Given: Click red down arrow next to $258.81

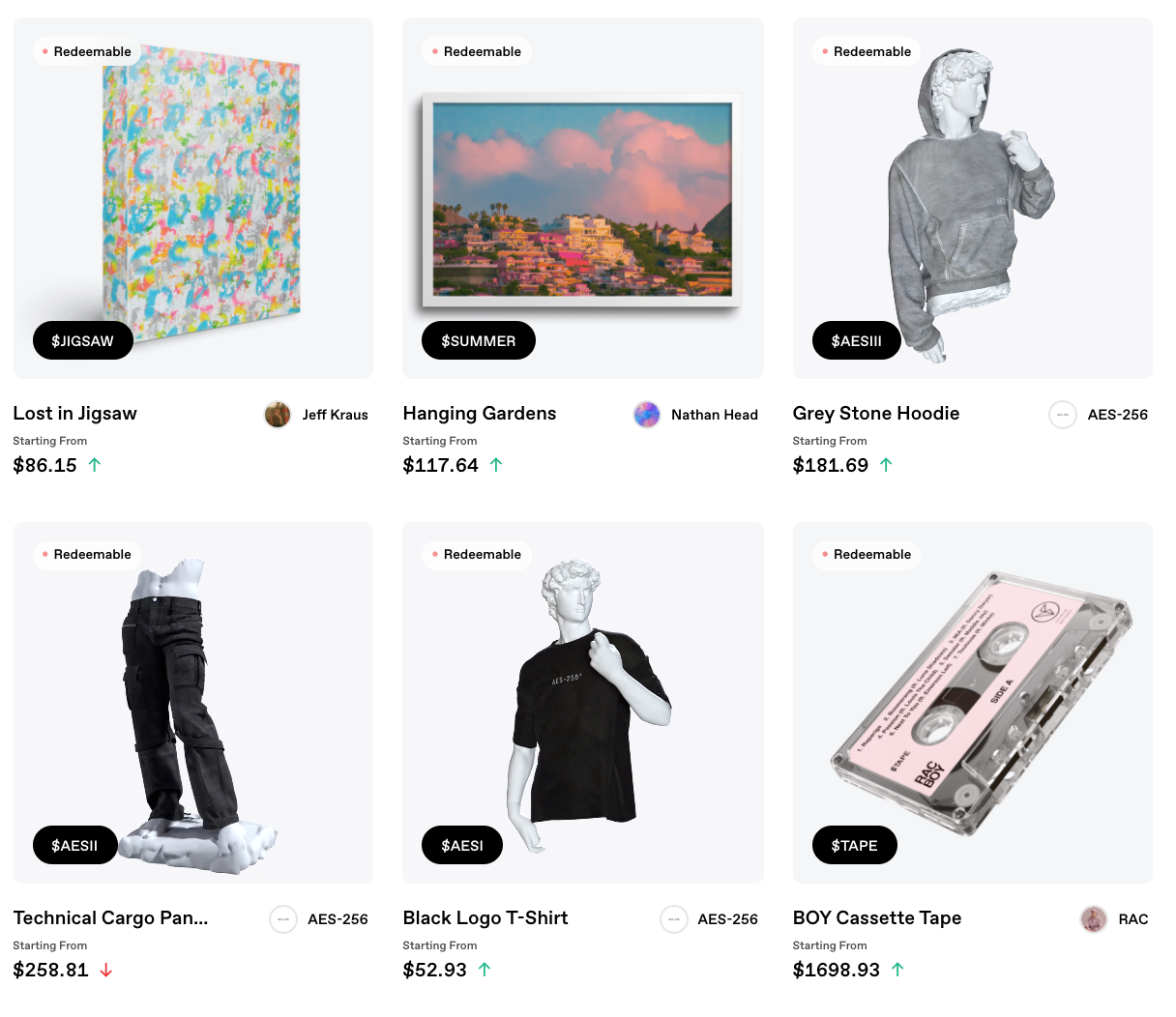Looking at the screenshot, I should click(106, 970).
